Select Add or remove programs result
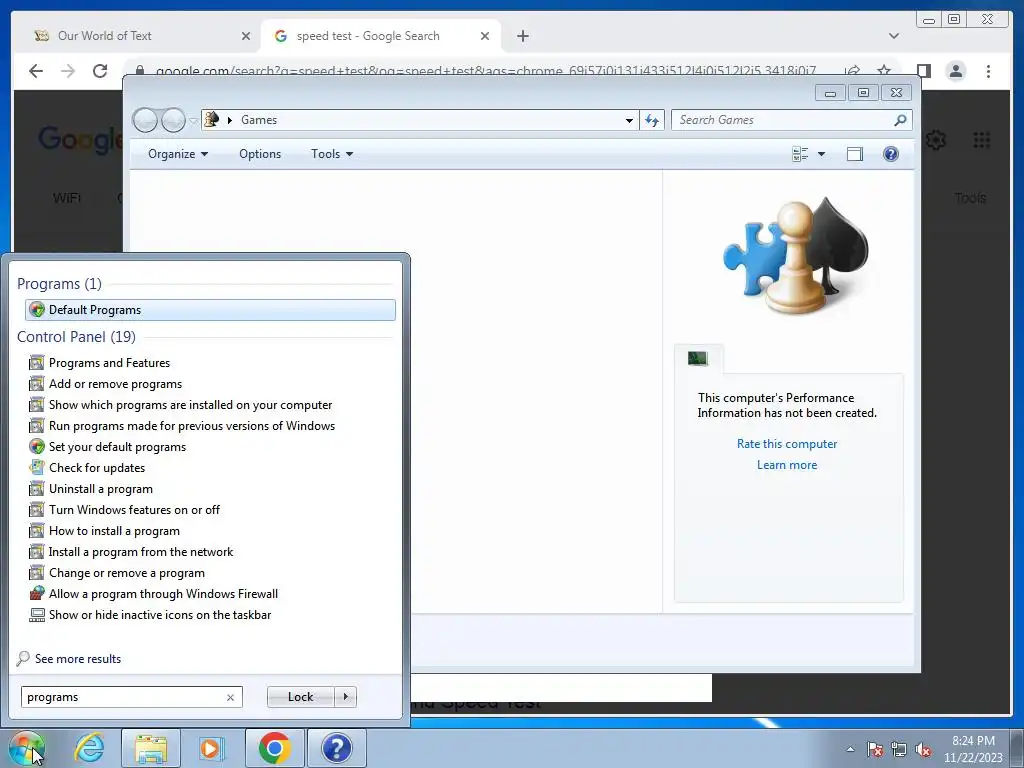Screen dimensions: 1024x768 (115, 384)
